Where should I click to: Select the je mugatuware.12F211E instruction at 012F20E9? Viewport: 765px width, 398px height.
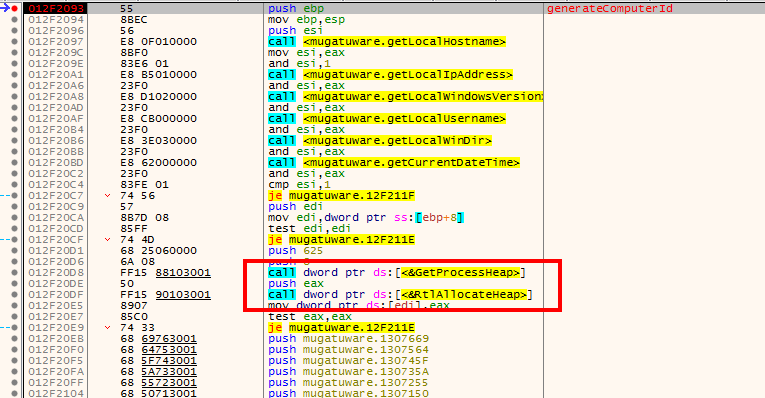[x=342, y=327]
